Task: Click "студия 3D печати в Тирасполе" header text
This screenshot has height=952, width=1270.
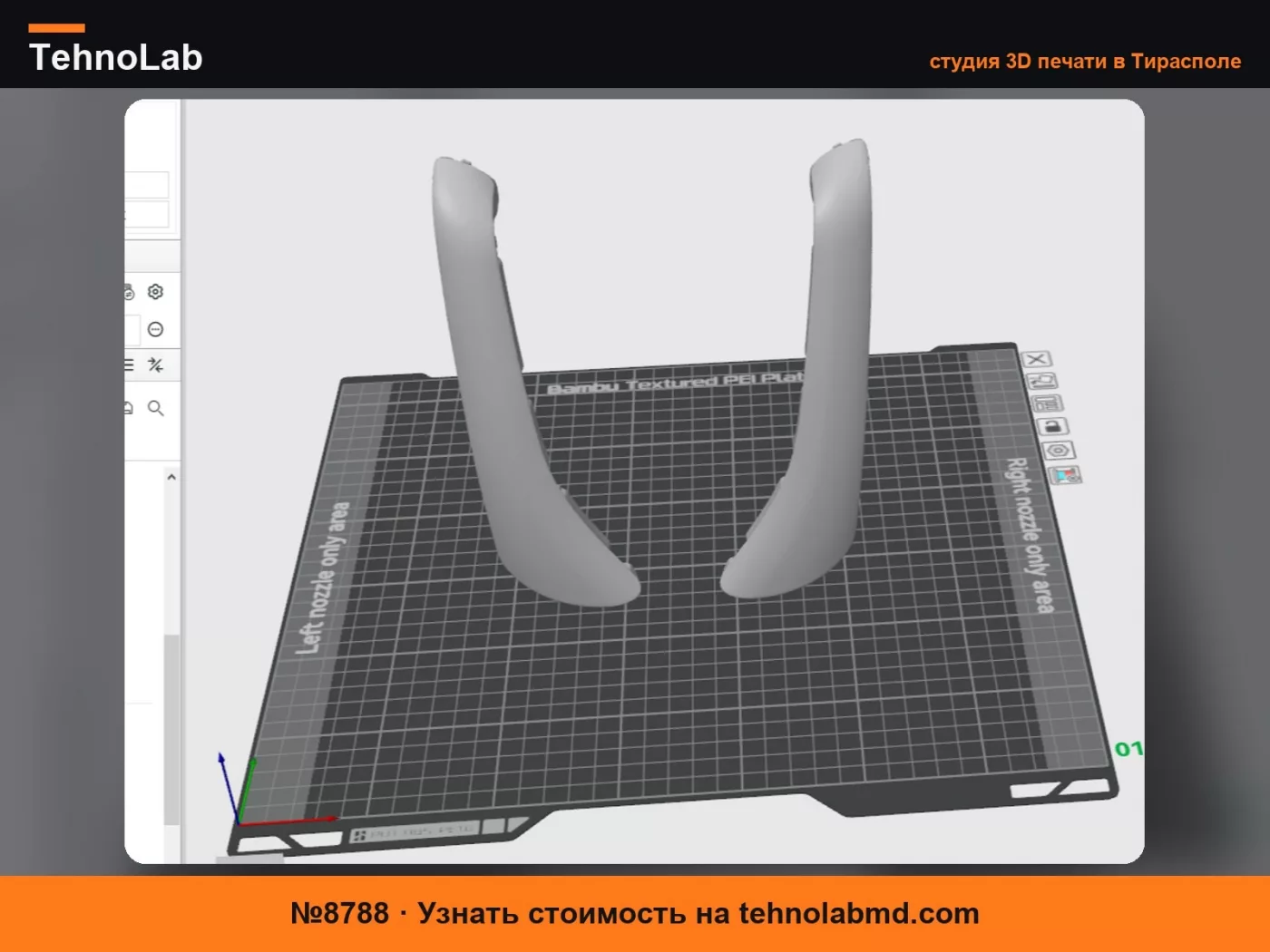Action: coord(1085,62)
